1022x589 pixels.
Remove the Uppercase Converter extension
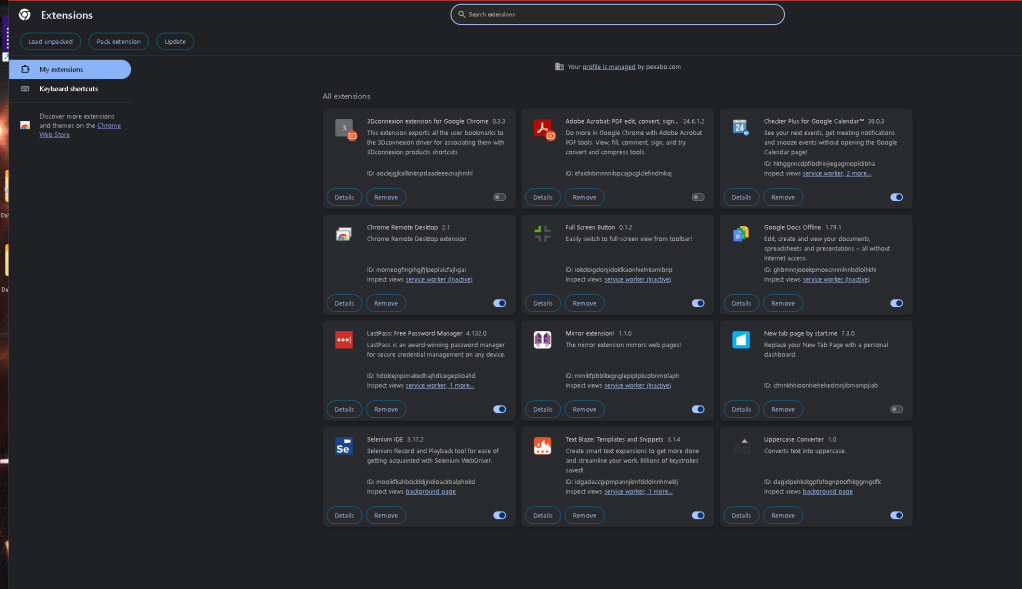coord(783,515)
